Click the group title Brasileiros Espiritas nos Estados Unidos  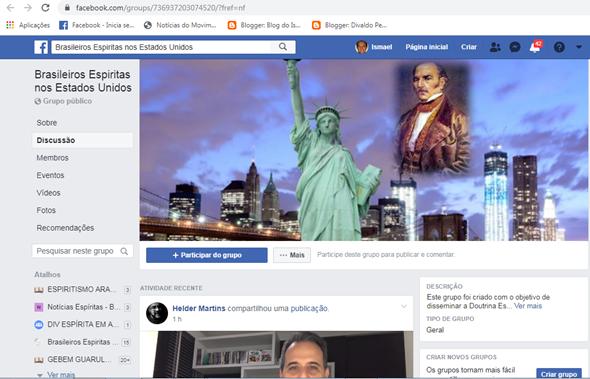click(x=83, y=81)
